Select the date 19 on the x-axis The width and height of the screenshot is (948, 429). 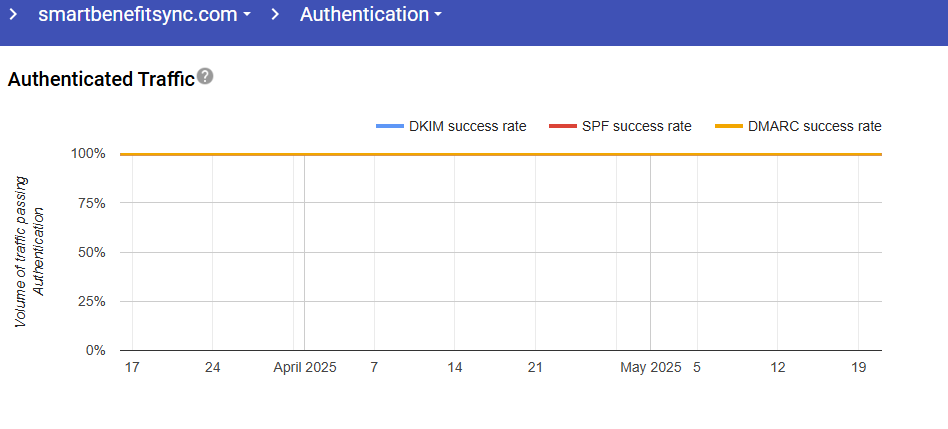(x=858, y=368)
